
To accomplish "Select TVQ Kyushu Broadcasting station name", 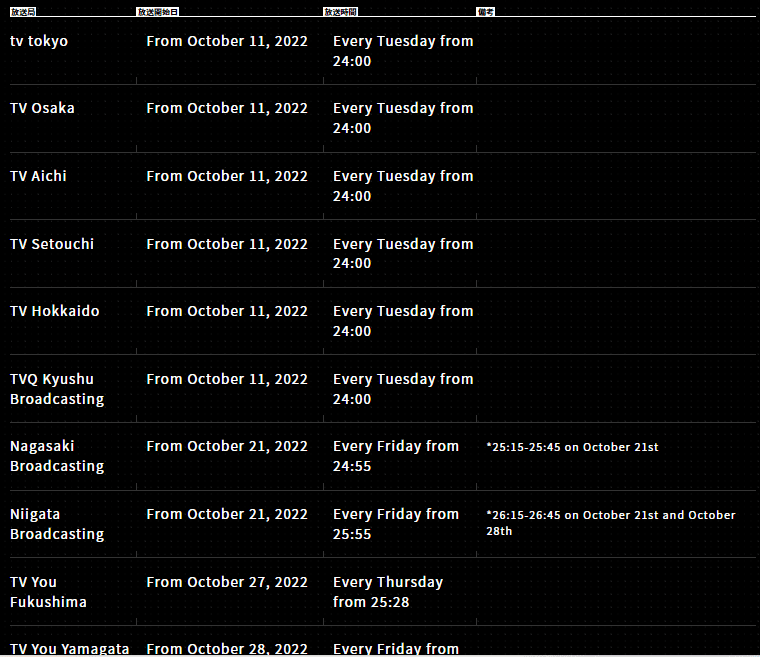I will click(57, 389).
